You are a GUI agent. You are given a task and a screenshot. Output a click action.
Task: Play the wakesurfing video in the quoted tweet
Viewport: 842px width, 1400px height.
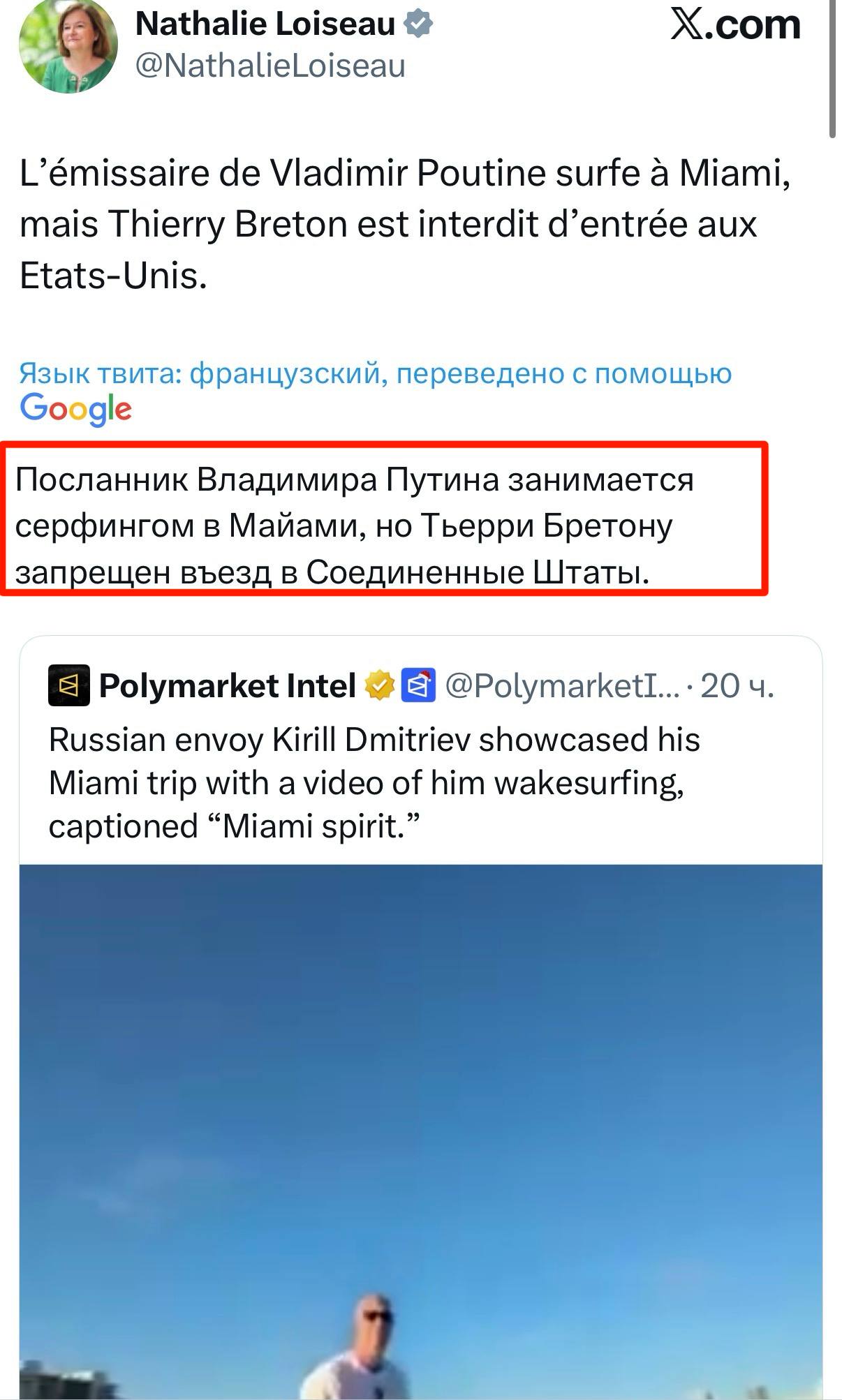click(420, 1117)
